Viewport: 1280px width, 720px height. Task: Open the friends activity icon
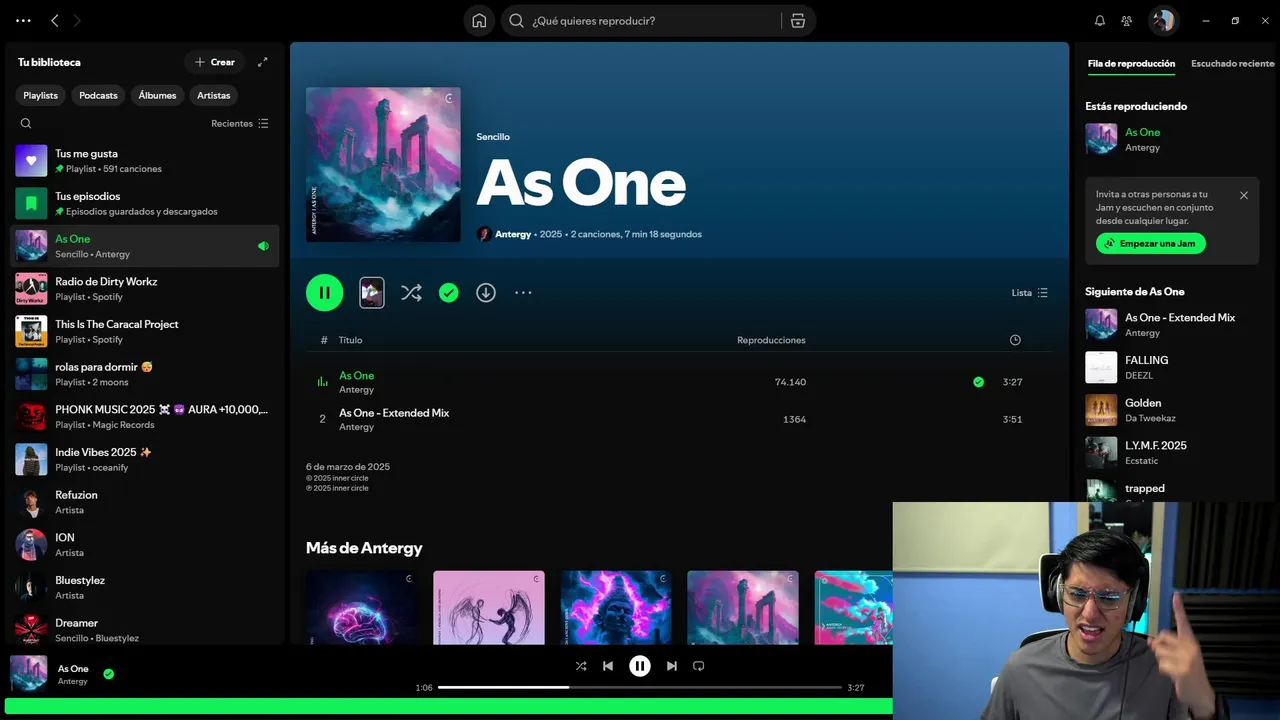click(1127, 20)
